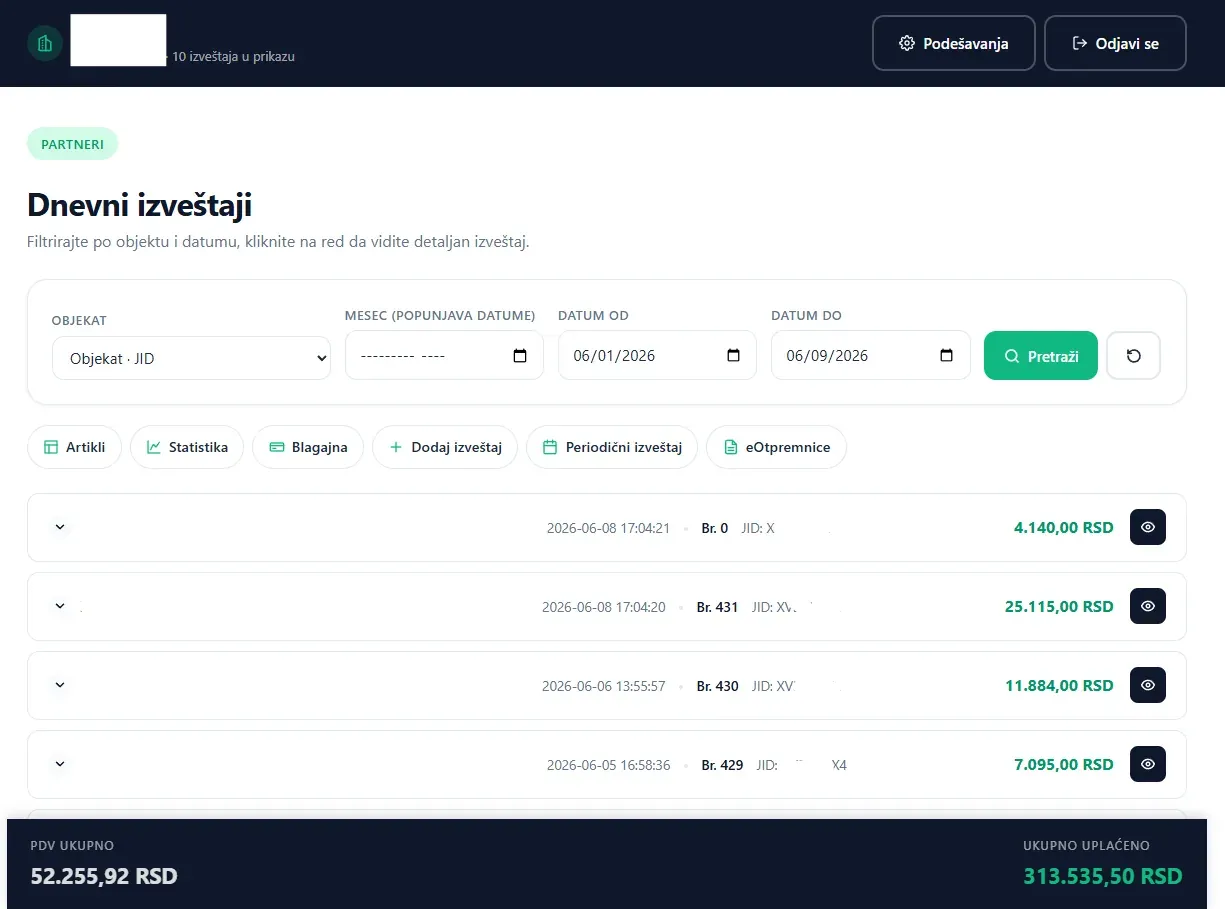Click the Br. 431 label
Image resolution: width=1225 pixels, height=909 pixels.
point(717,607)
